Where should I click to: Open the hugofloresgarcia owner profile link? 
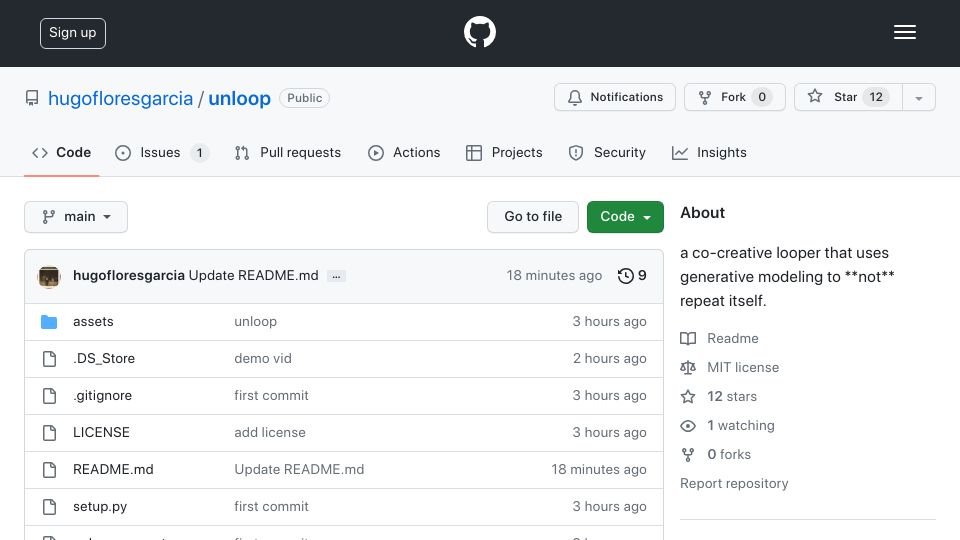120,98
